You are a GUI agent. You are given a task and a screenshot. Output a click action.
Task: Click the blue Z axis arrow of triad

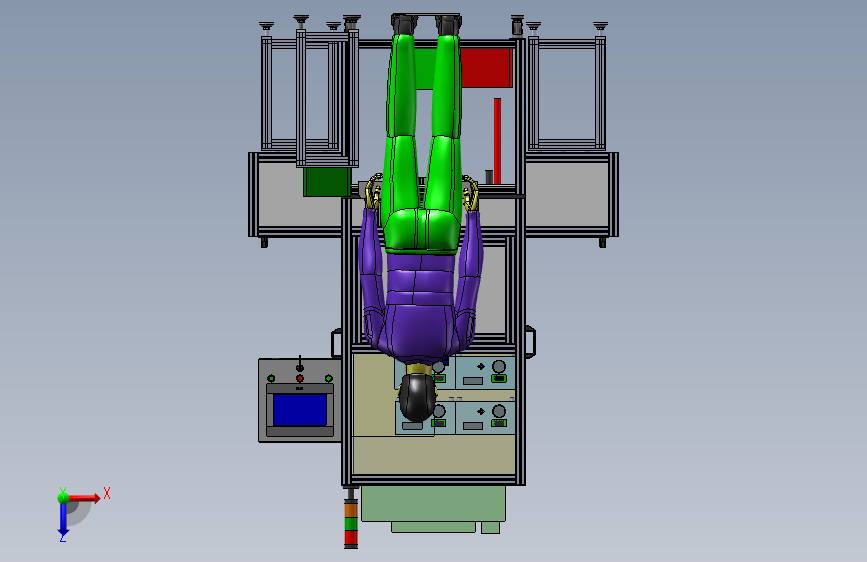tap(63, 520)
